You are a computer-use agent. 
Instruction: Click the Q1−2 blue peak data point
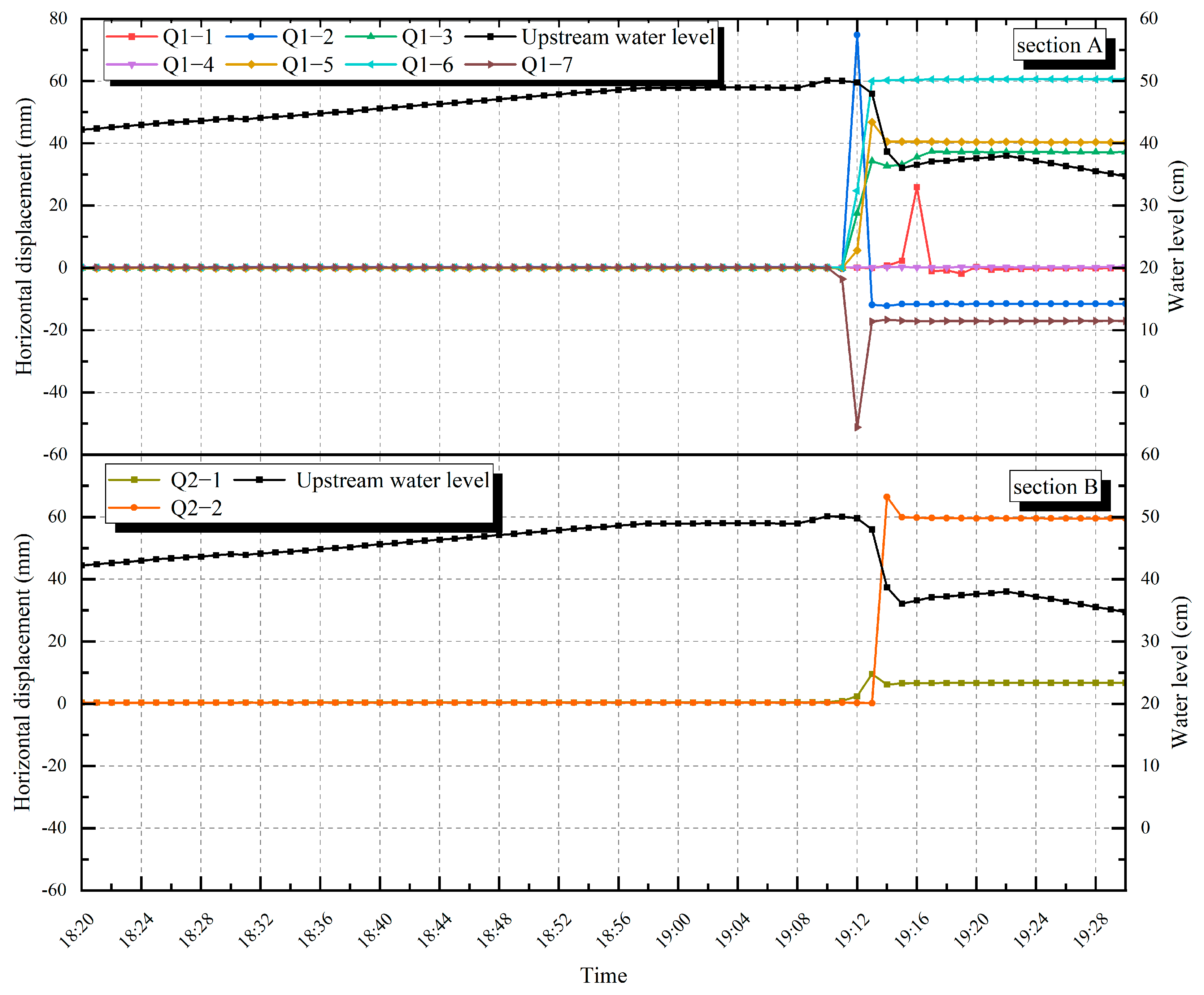857,35
